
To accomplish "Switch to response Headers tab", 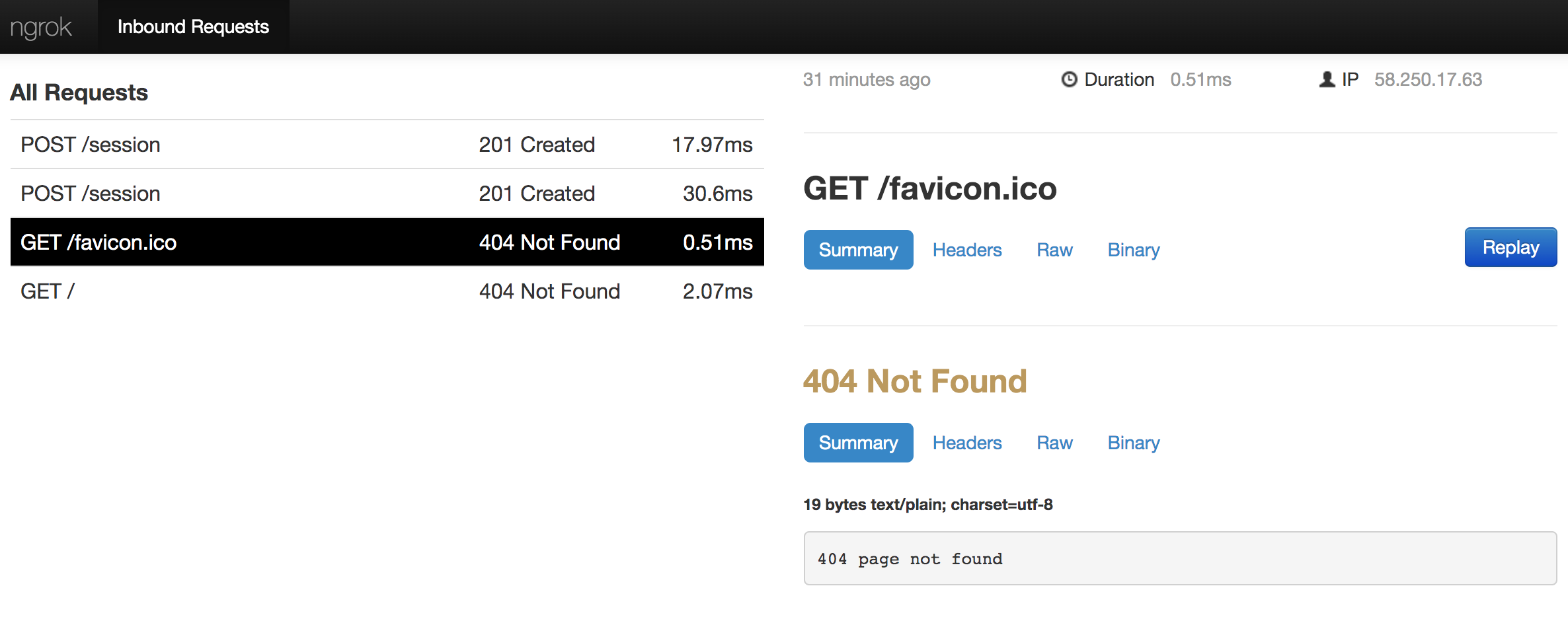I will click(x=966, y=443).
